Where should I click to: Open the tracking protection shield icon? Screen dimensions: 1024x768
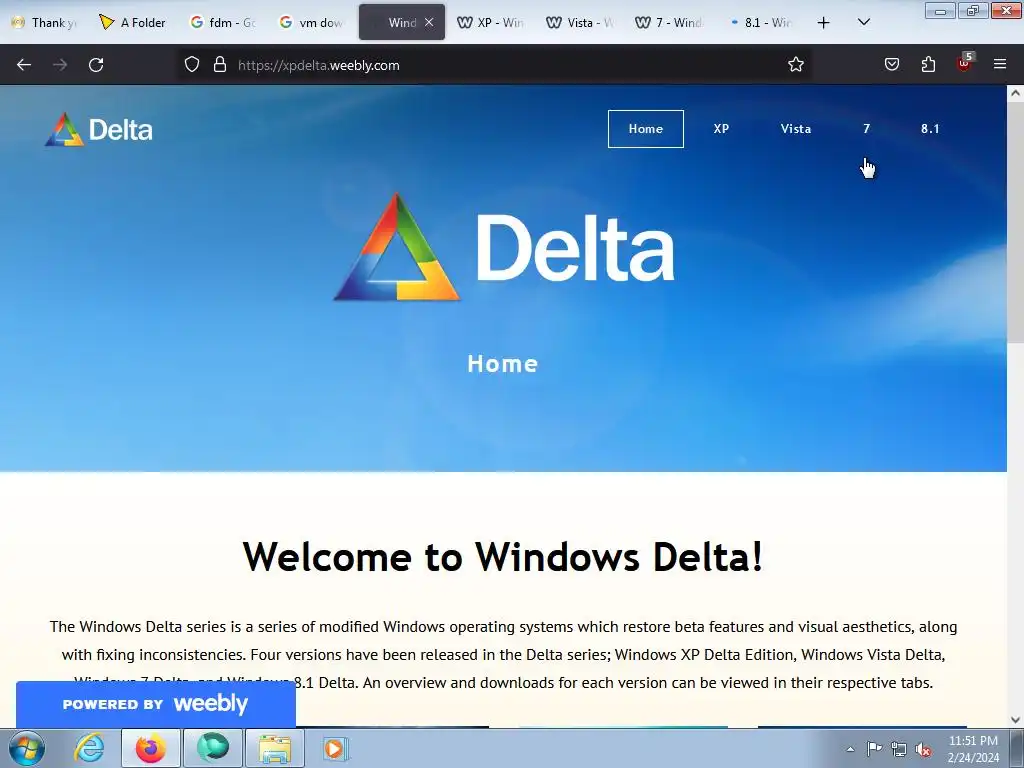(x=191, y=65)
